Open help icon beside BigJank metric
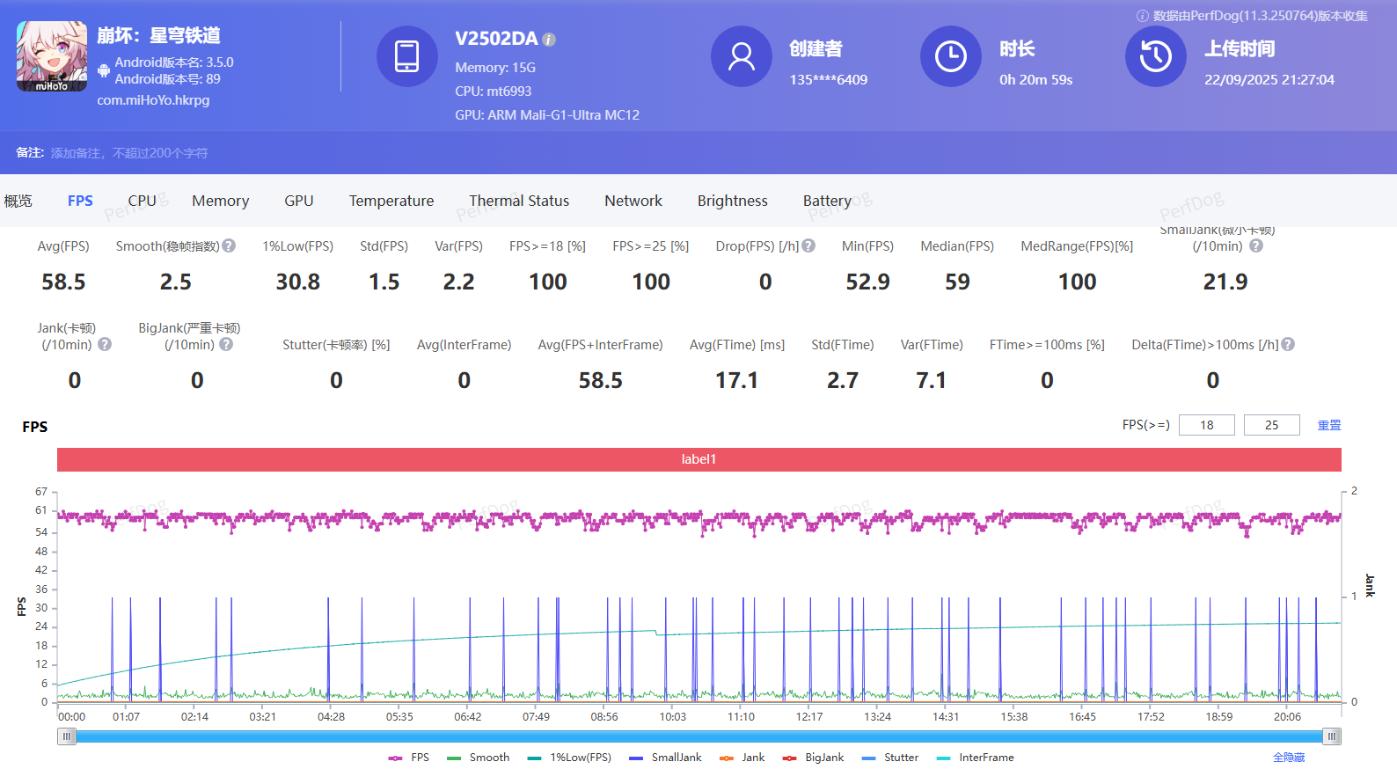 (226, 345)
